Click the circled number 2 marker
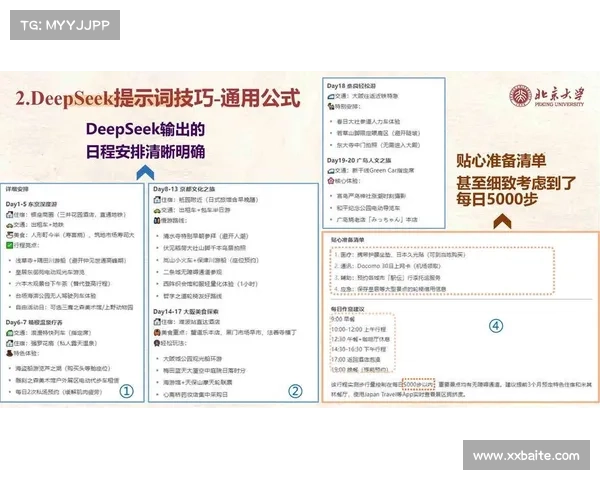 (295, 392)
